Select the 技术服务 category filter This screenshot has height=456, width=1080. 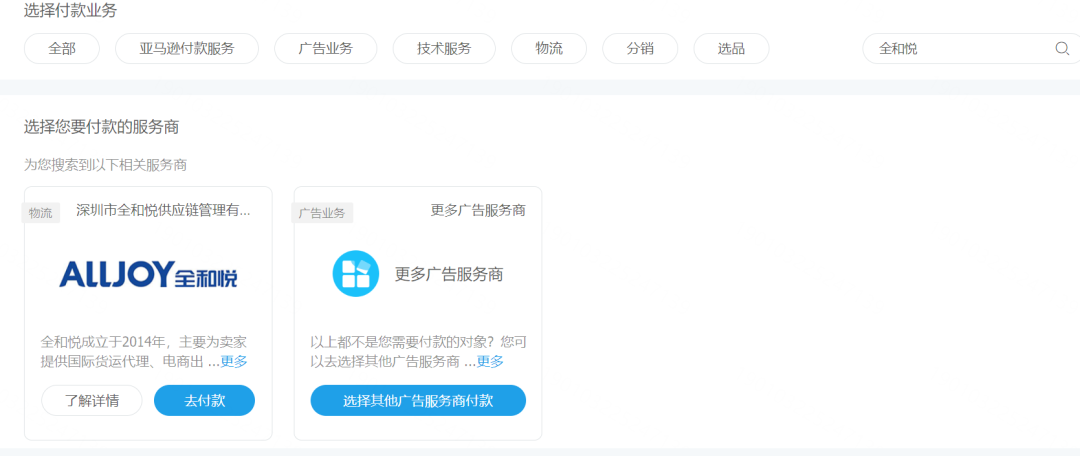click(x=444, y=49)
